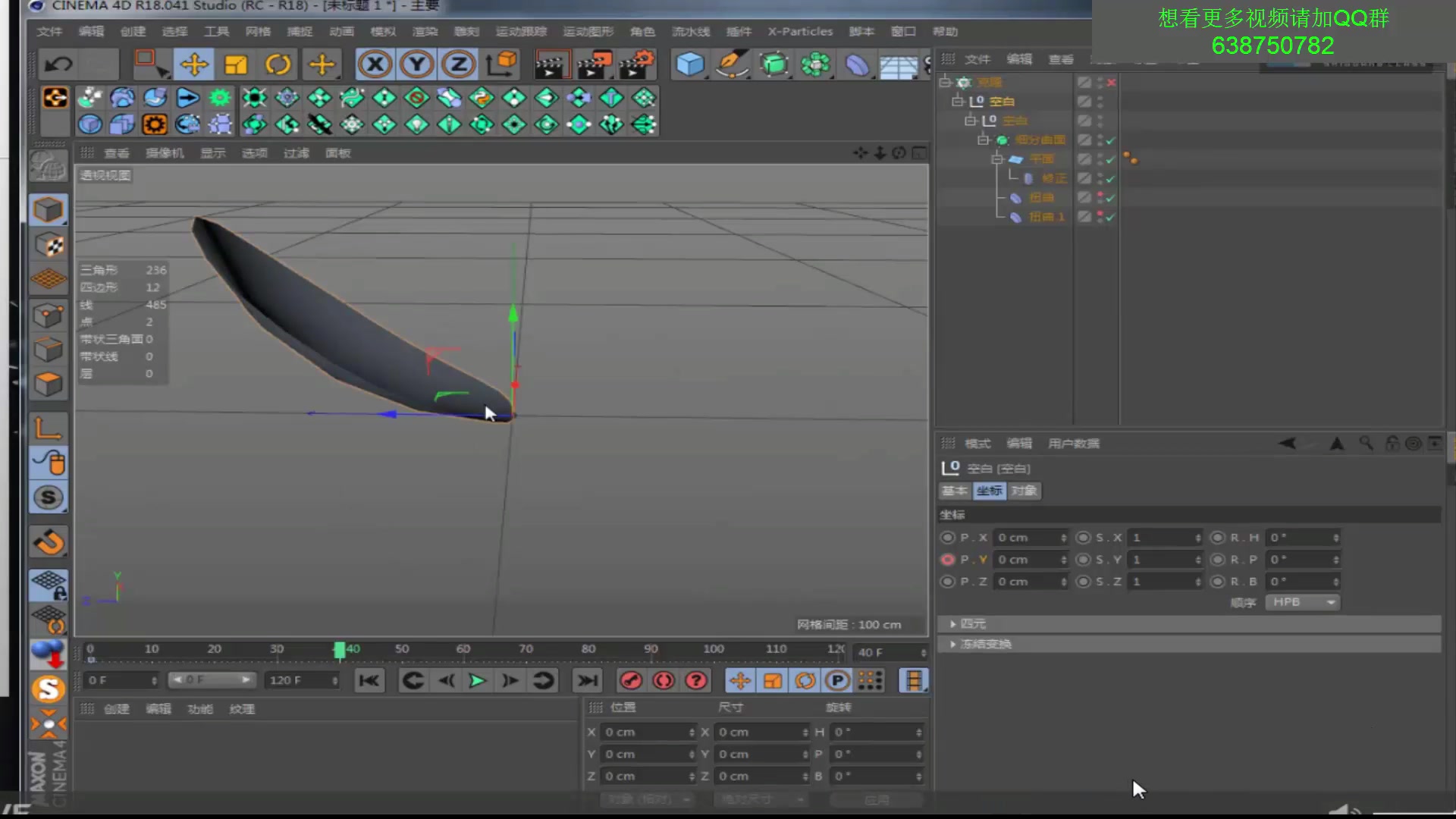The image size is (1456, 819).
Task: Collapse the 细分曲面 hierarchy in the object manager
Action: tap(983, 140)
